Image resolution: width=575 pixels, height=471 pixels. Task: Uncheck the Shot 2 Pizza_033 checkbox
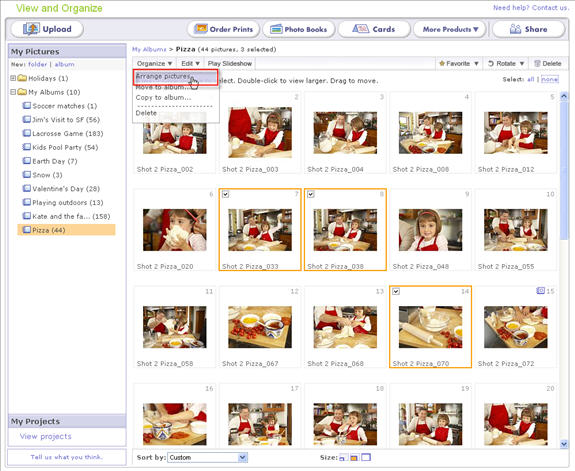click(x=226, y=194)
